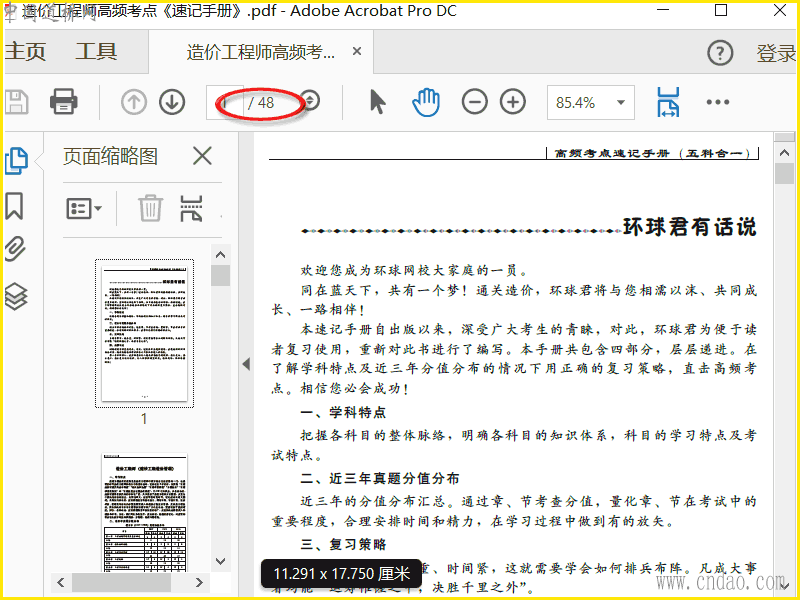Open the help question mark icon
The image size is (800, 600).
[720, 53]
